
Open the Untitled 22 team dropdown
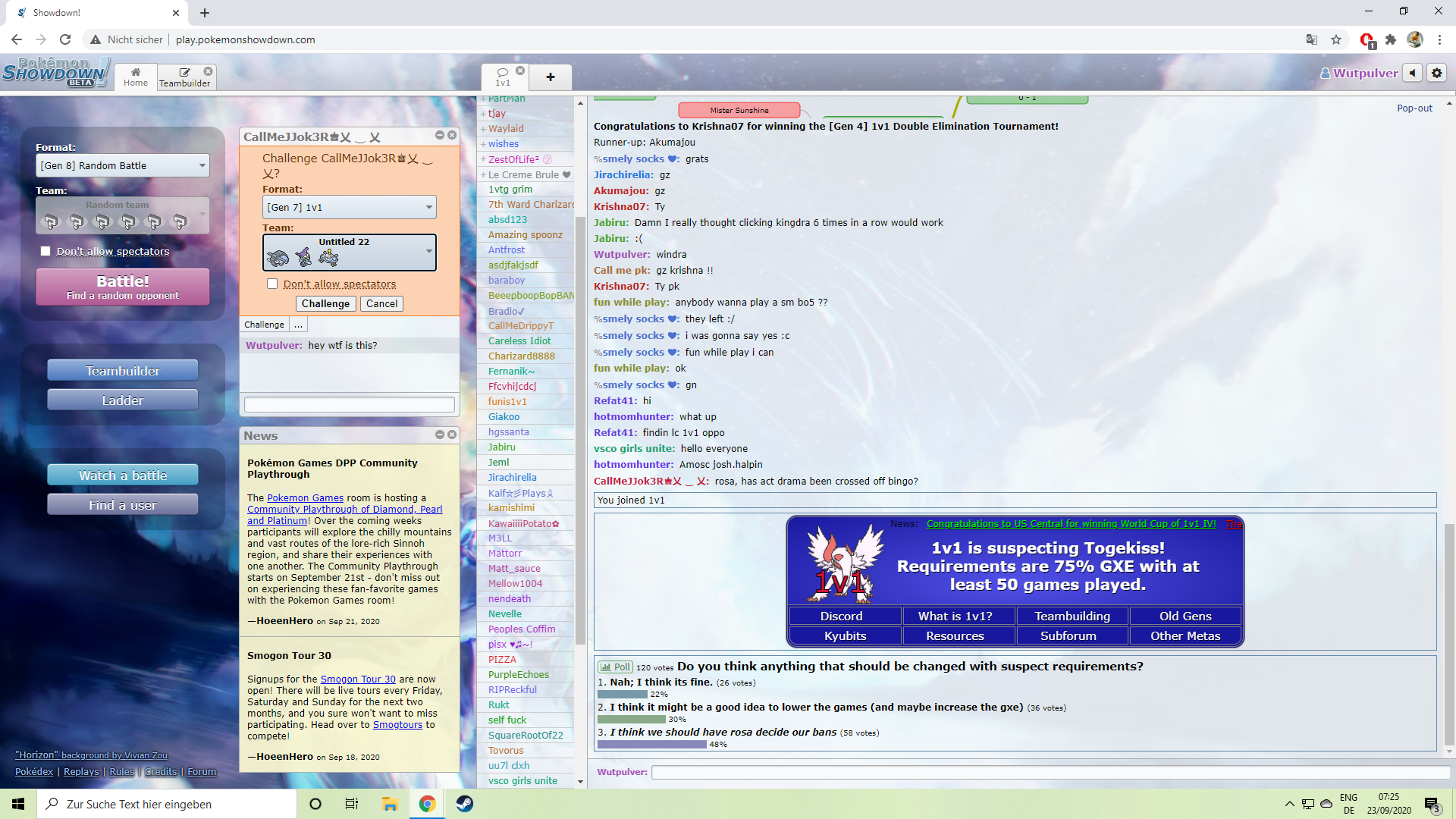350,253
